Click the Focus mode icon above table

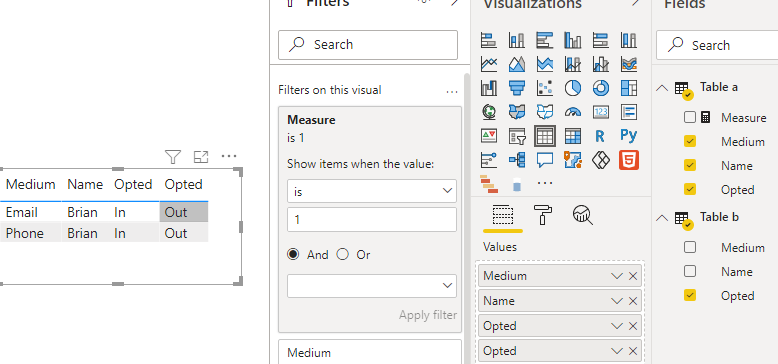[200, 157]
